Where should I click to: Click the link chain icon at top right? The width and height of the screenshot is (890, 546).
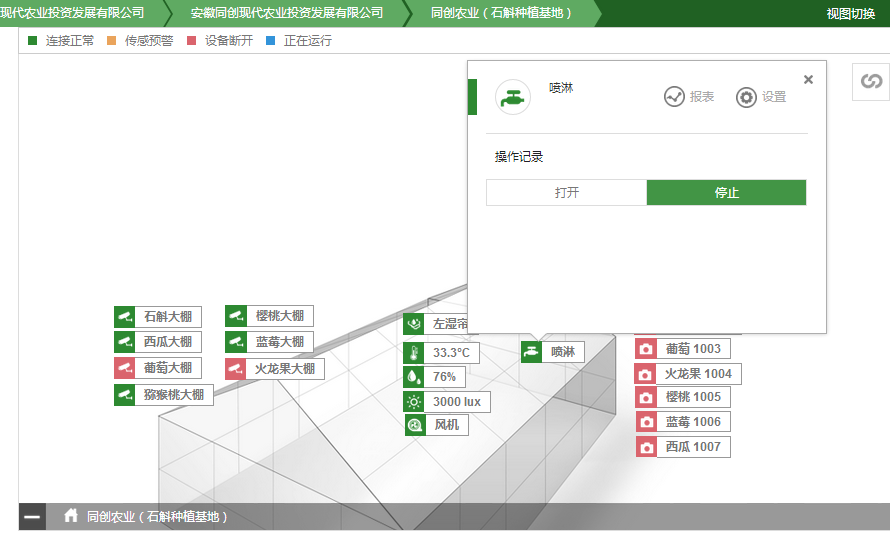click(x=871, y=81)
